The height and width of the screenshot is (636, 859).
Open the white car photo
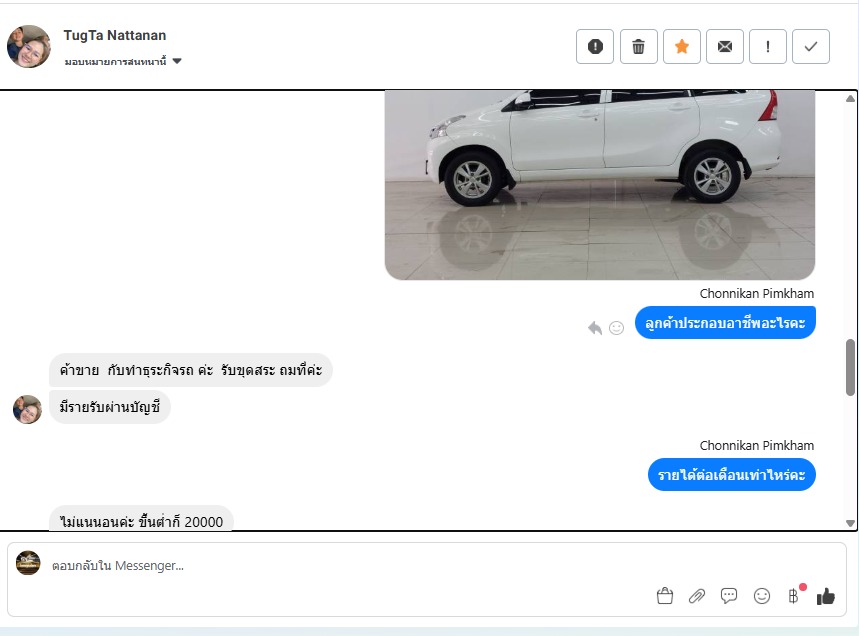(x=600, y=185)
